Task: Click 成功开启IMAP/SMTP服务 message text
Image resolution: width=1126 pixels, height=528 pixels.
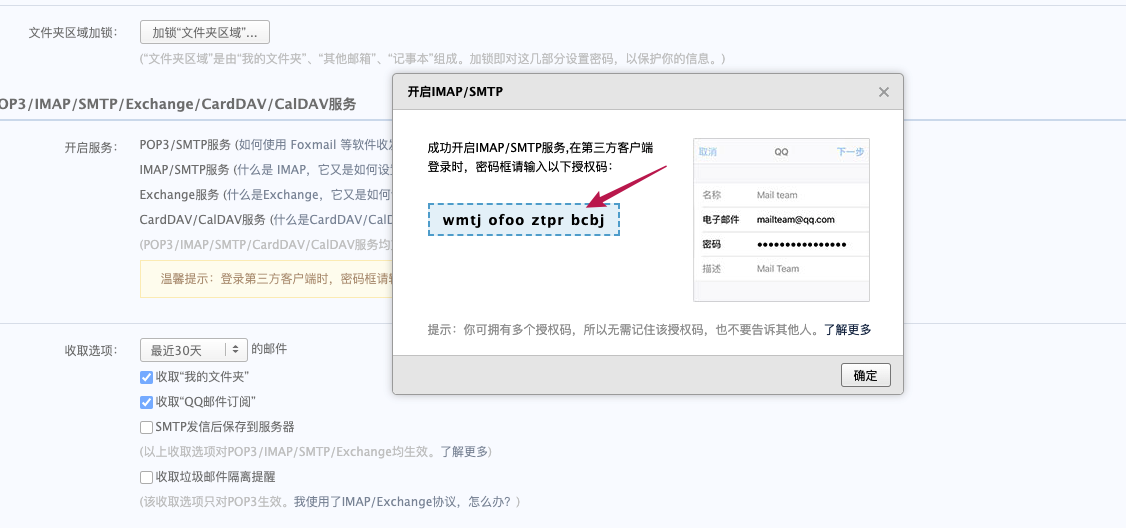Action: 539,157
